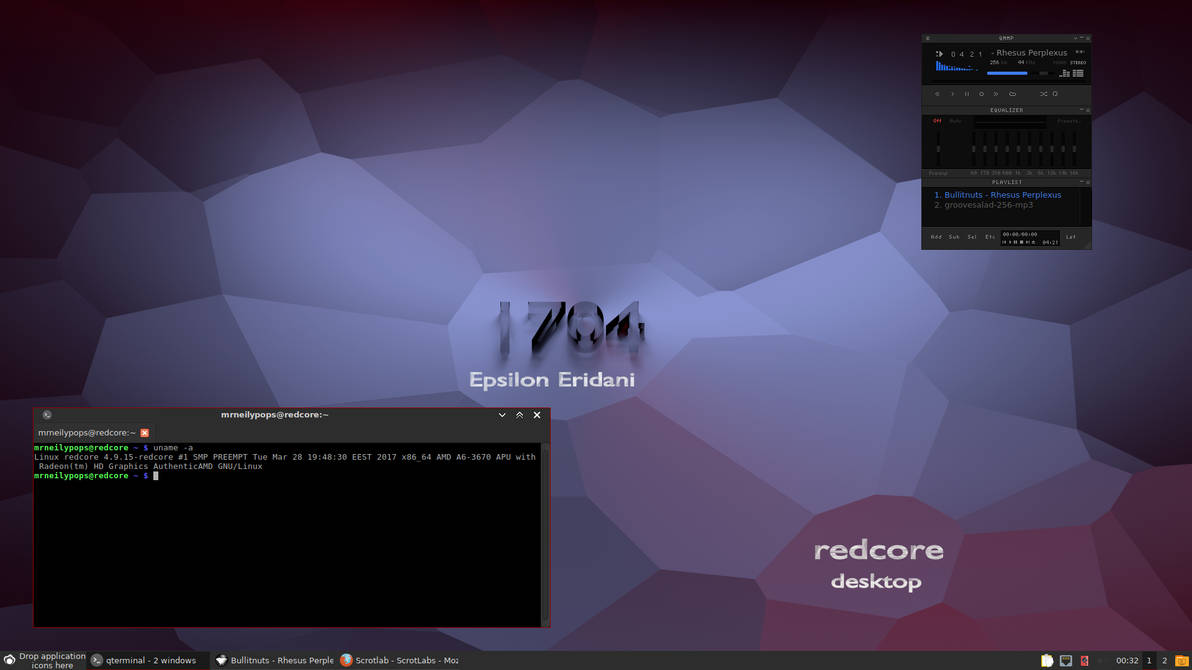Close the qterminal window
The height and width of the screenshot is (670, 1192).
click(x=537, y=415)
